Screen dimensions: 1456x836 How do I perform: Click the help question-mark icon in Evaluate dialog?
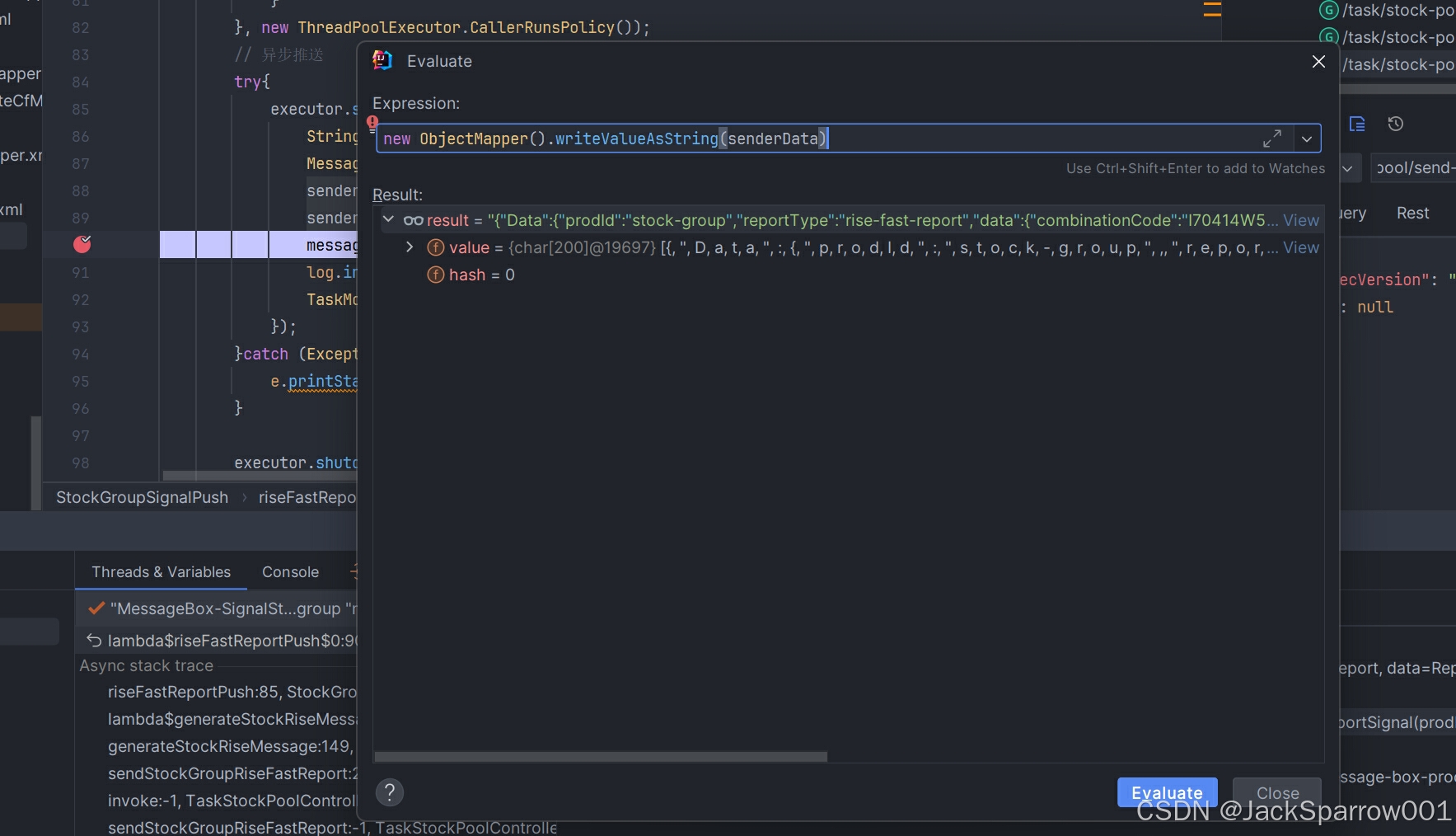click(x=390, y=792)
